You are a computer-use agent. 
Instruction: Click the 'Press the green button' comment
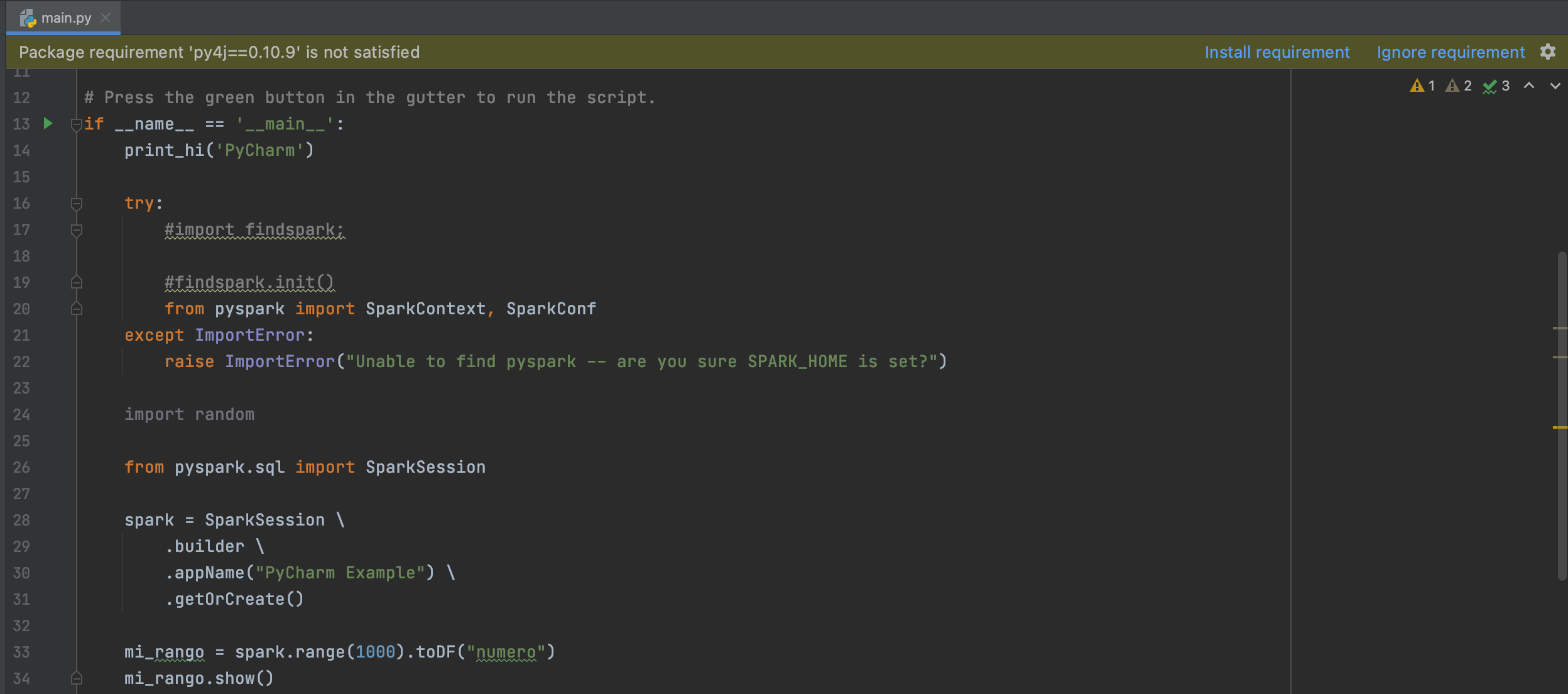coord(370,97)
